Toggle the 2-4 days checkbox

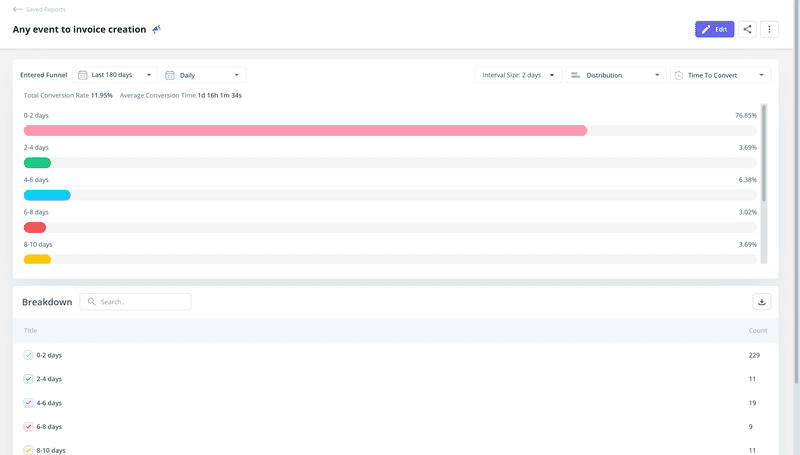click(29, 379)
